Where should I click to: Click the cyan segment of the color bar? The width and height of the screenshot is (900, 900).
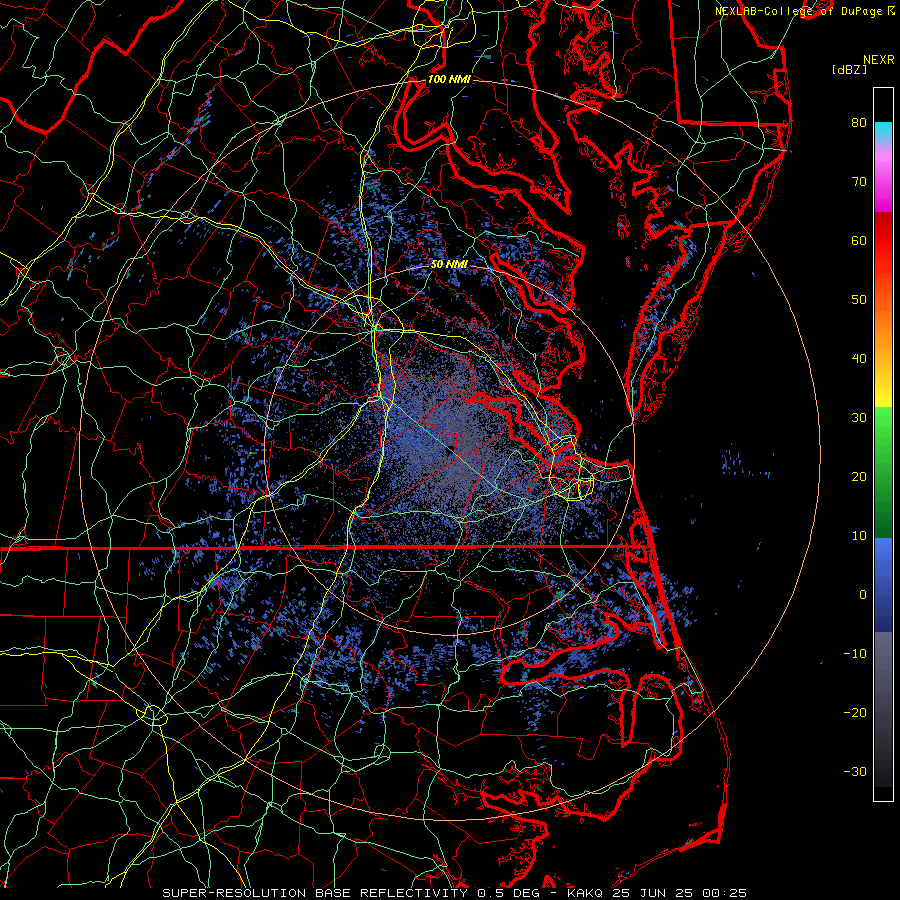883,132
